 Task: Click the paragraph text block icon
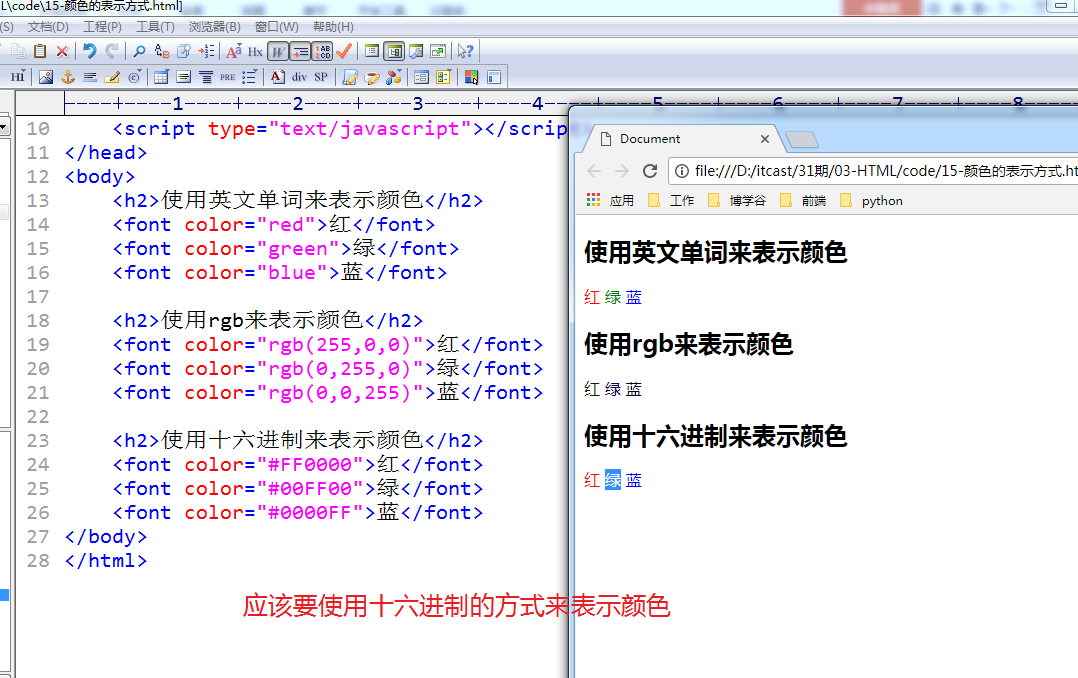184,77
